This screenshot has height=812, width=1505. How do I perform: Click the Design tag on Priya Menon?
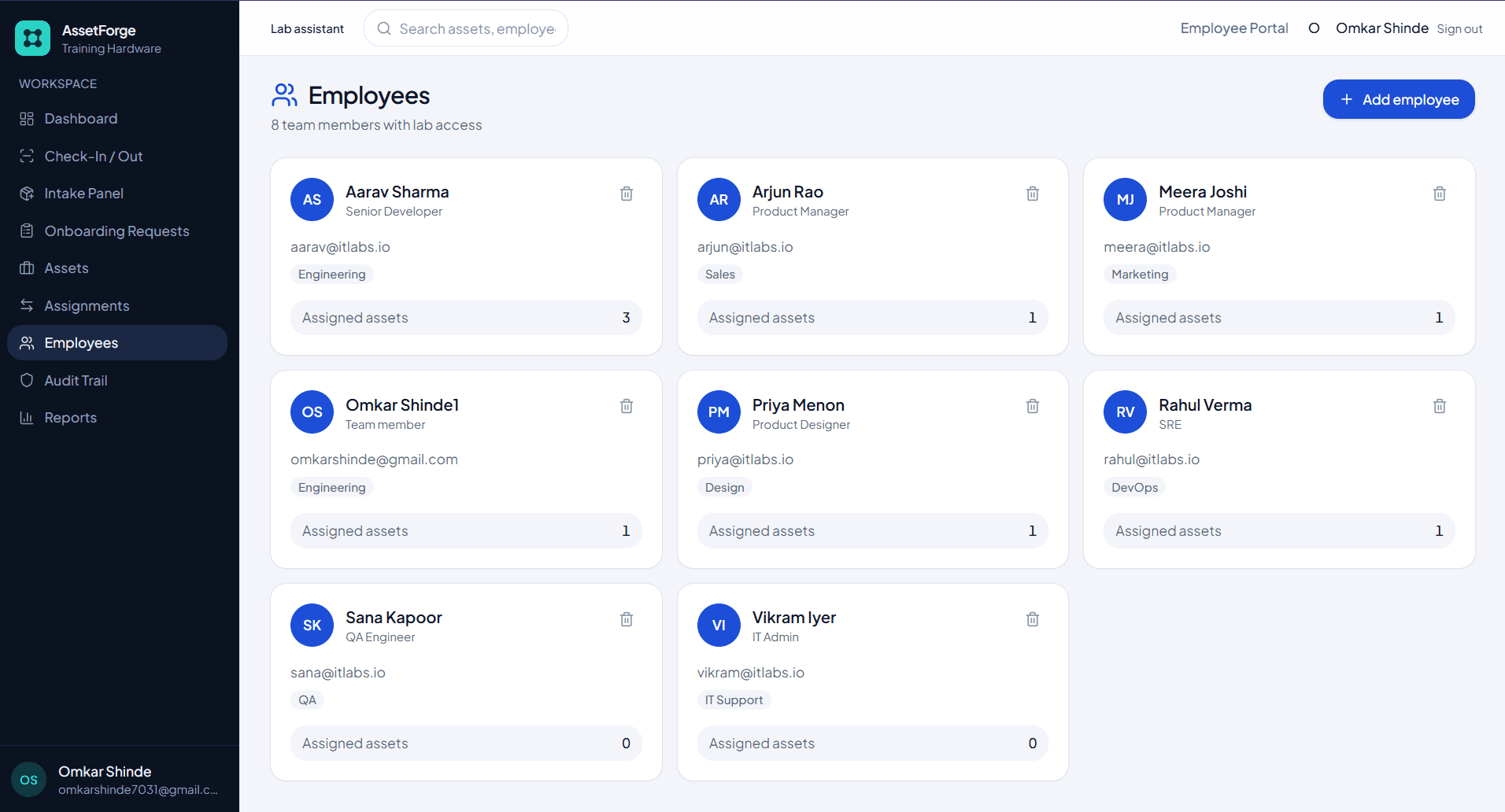click(x=724, y=488)
